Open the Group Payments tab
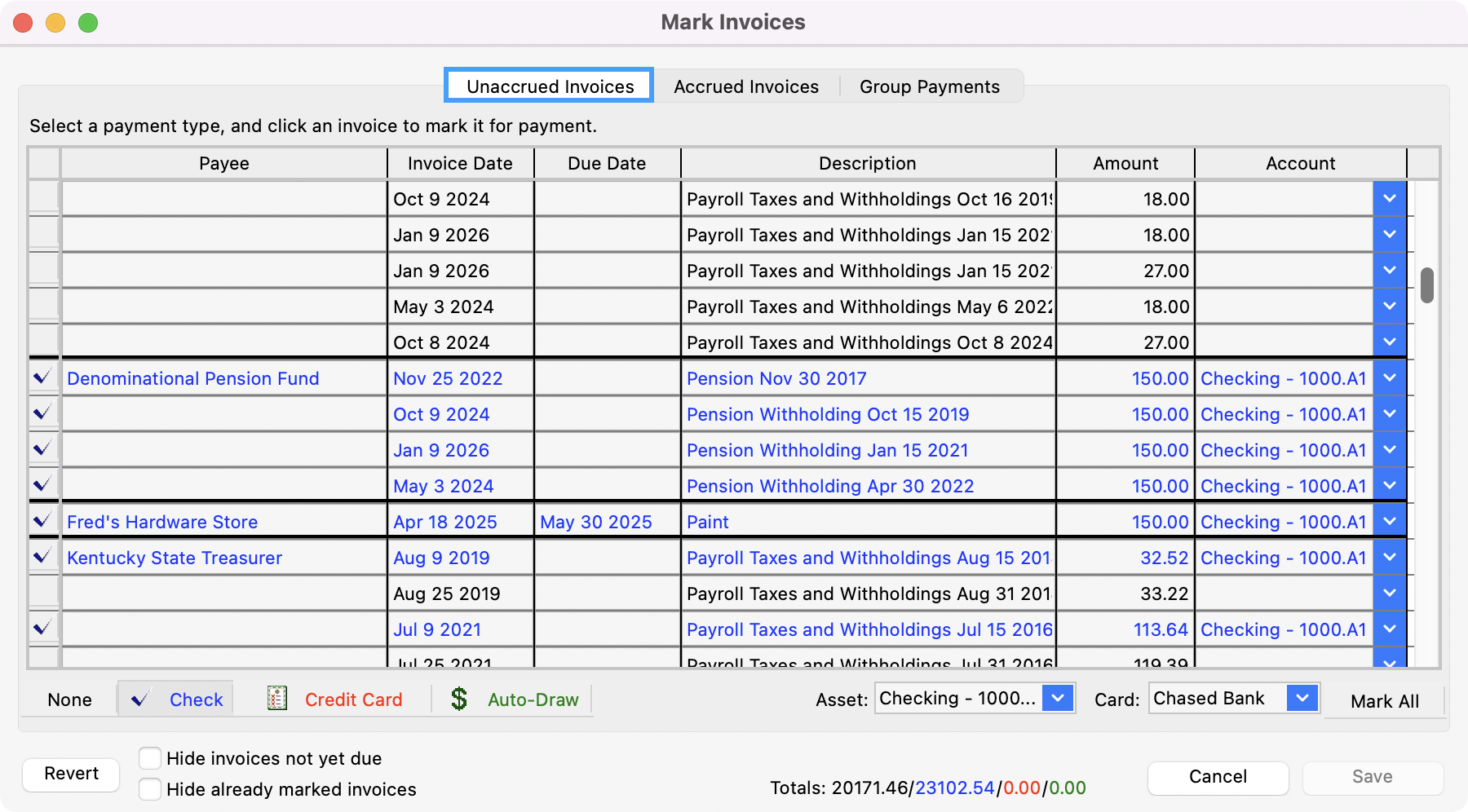The width and height of the screenshot is (1468, 812). (x=929, y=86)
